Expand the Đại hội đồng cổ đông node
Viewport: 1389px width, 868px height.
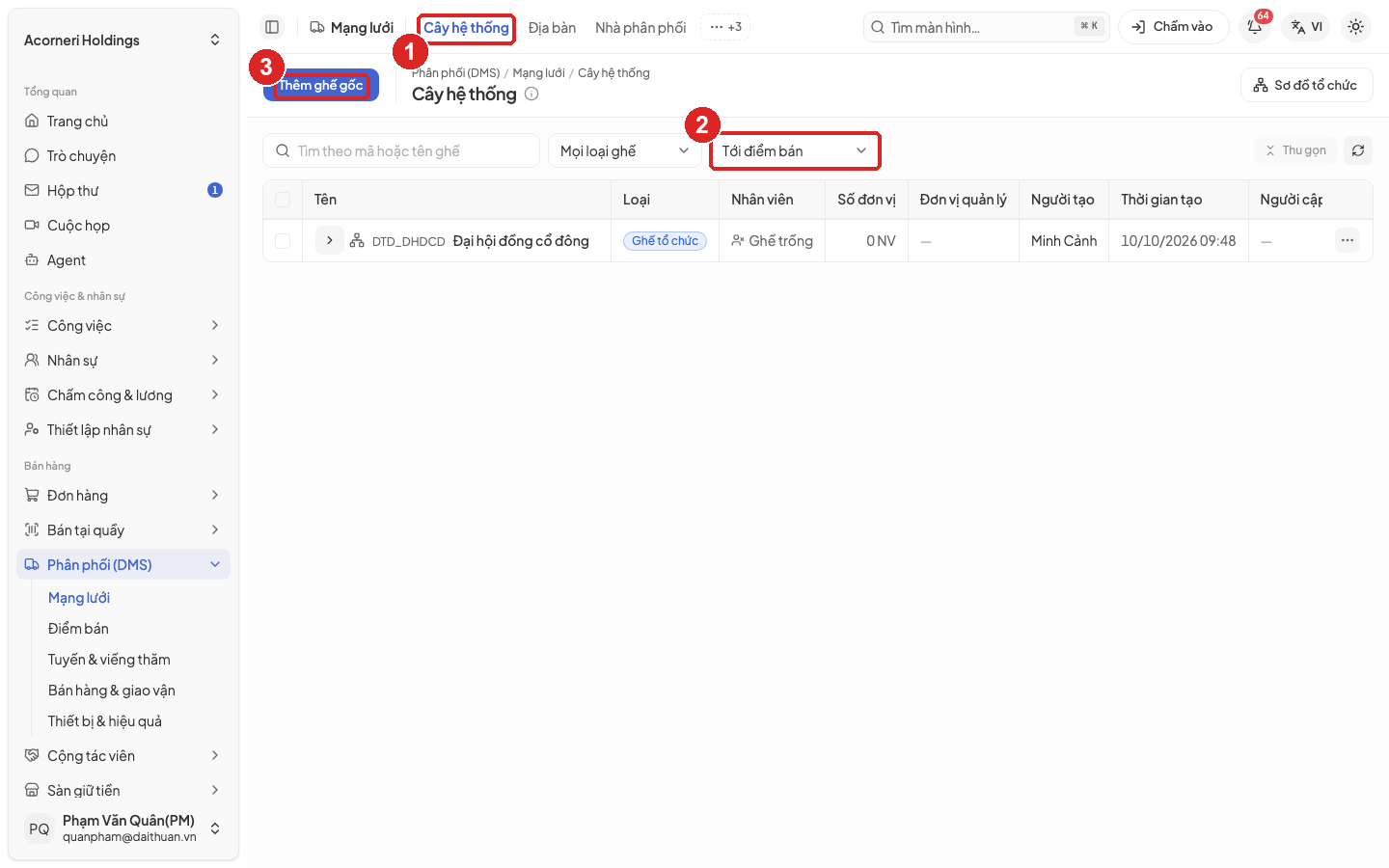coord(330,240)
